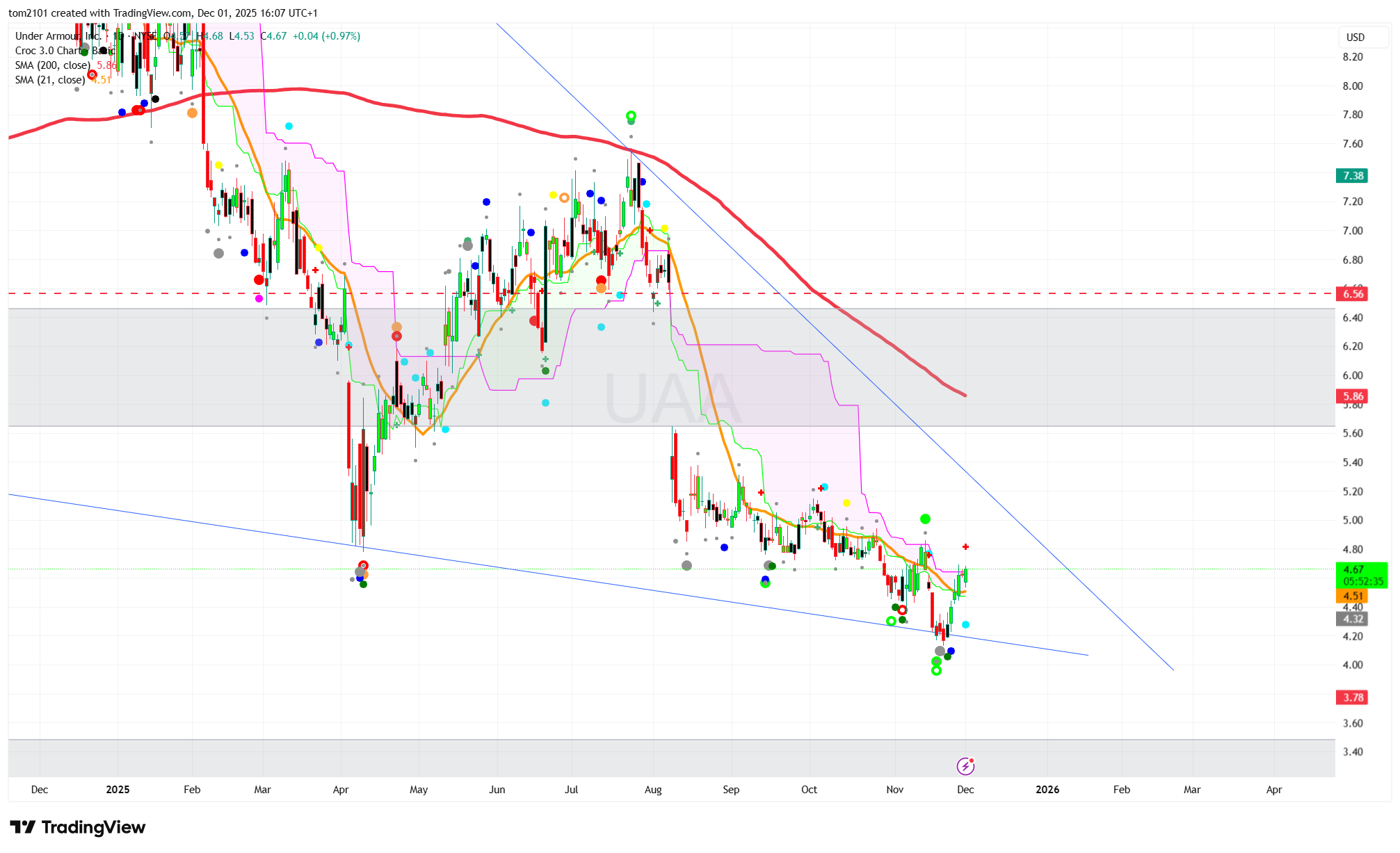Click the red plus marker near December
Screen dimensions: 1400x853
[x=965, y=547]
